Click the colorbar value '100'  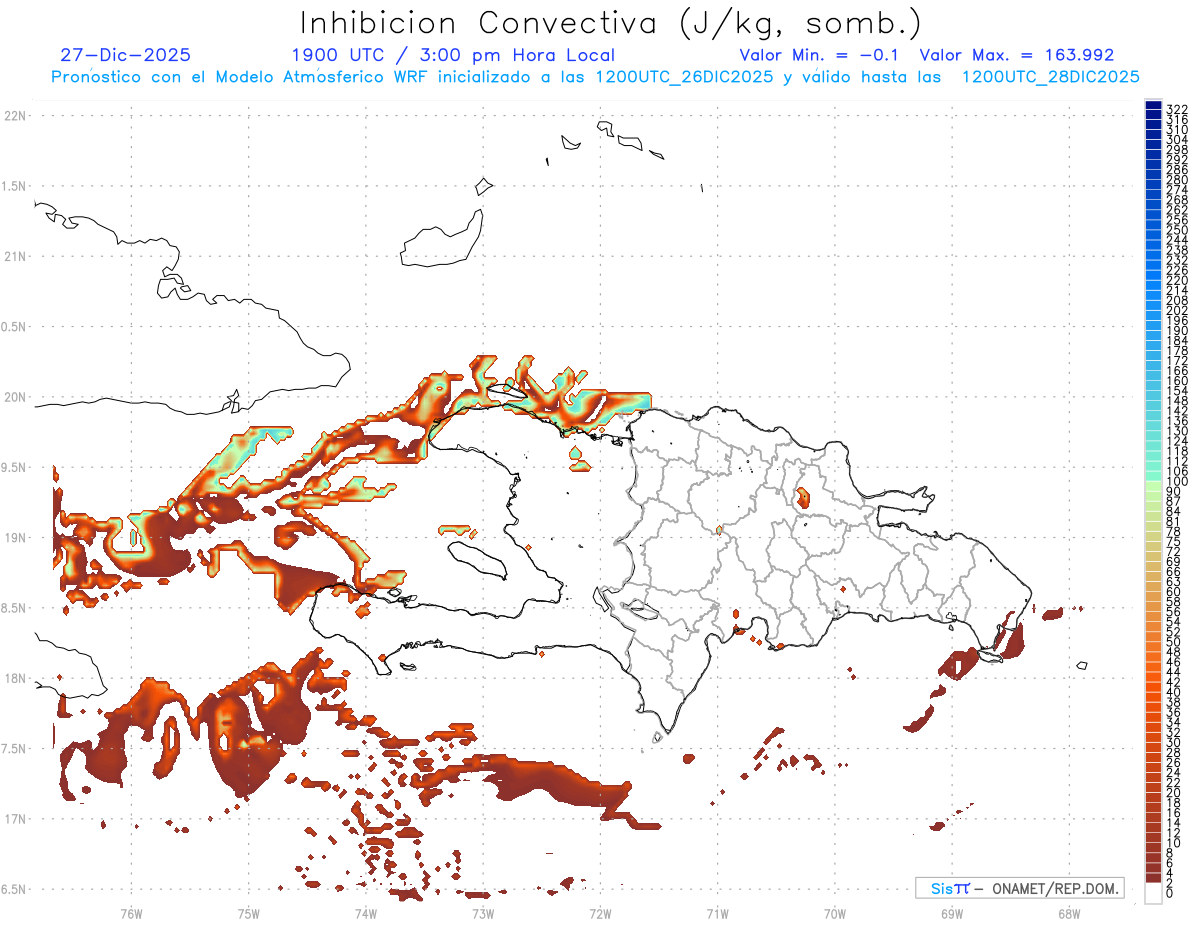pyautogui.click(x=1177, y=482)
